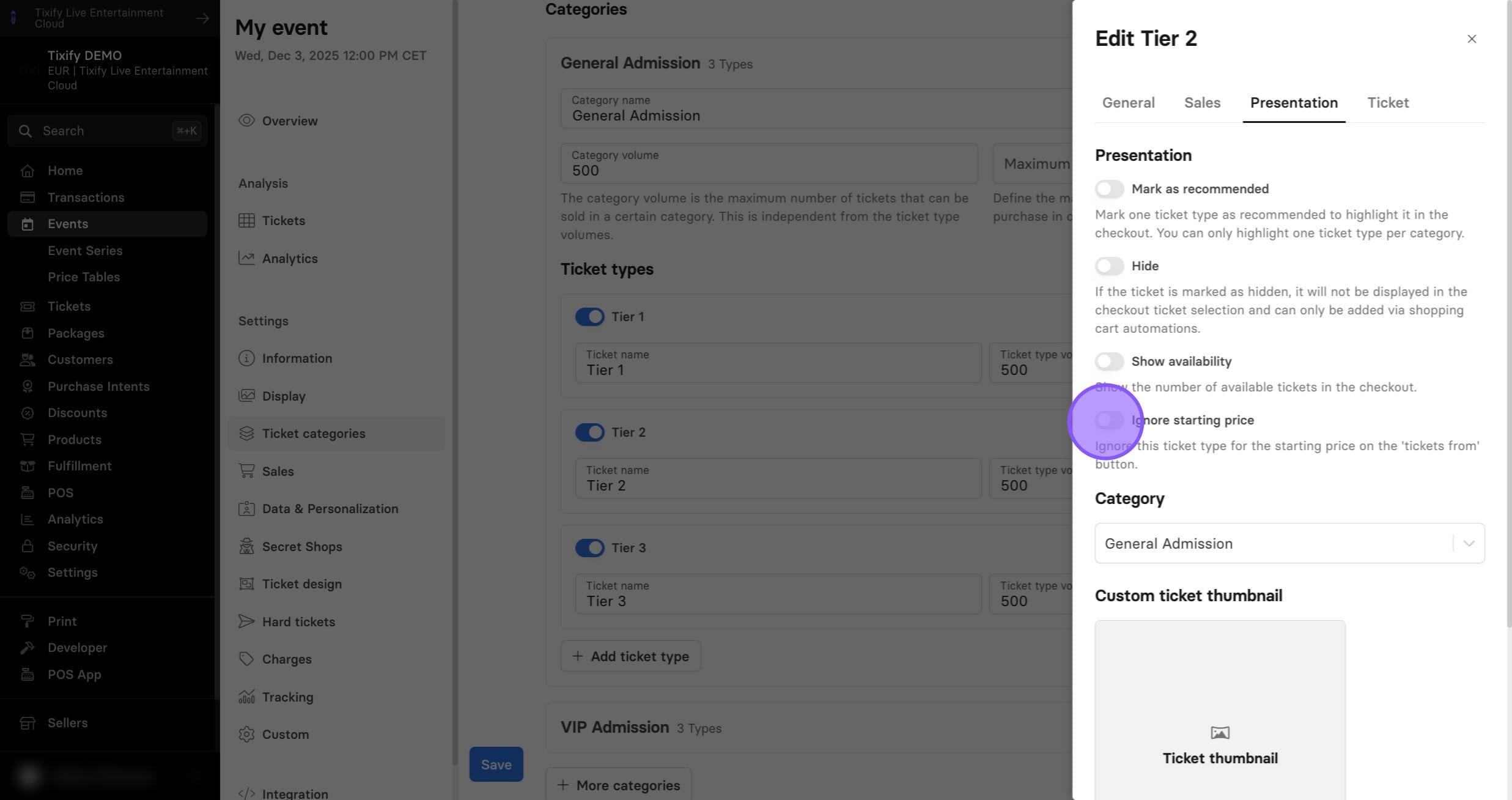Disable the Tier 1 ticket type toggle
This screenshot has width=1512, height=800.
(x=589, y=317)
